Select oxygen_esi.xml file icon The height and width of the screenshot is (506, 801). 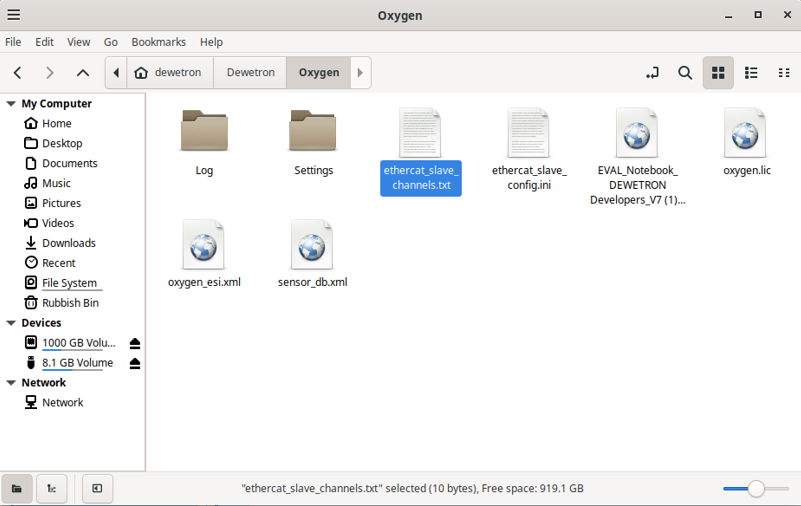coord(203,245)
